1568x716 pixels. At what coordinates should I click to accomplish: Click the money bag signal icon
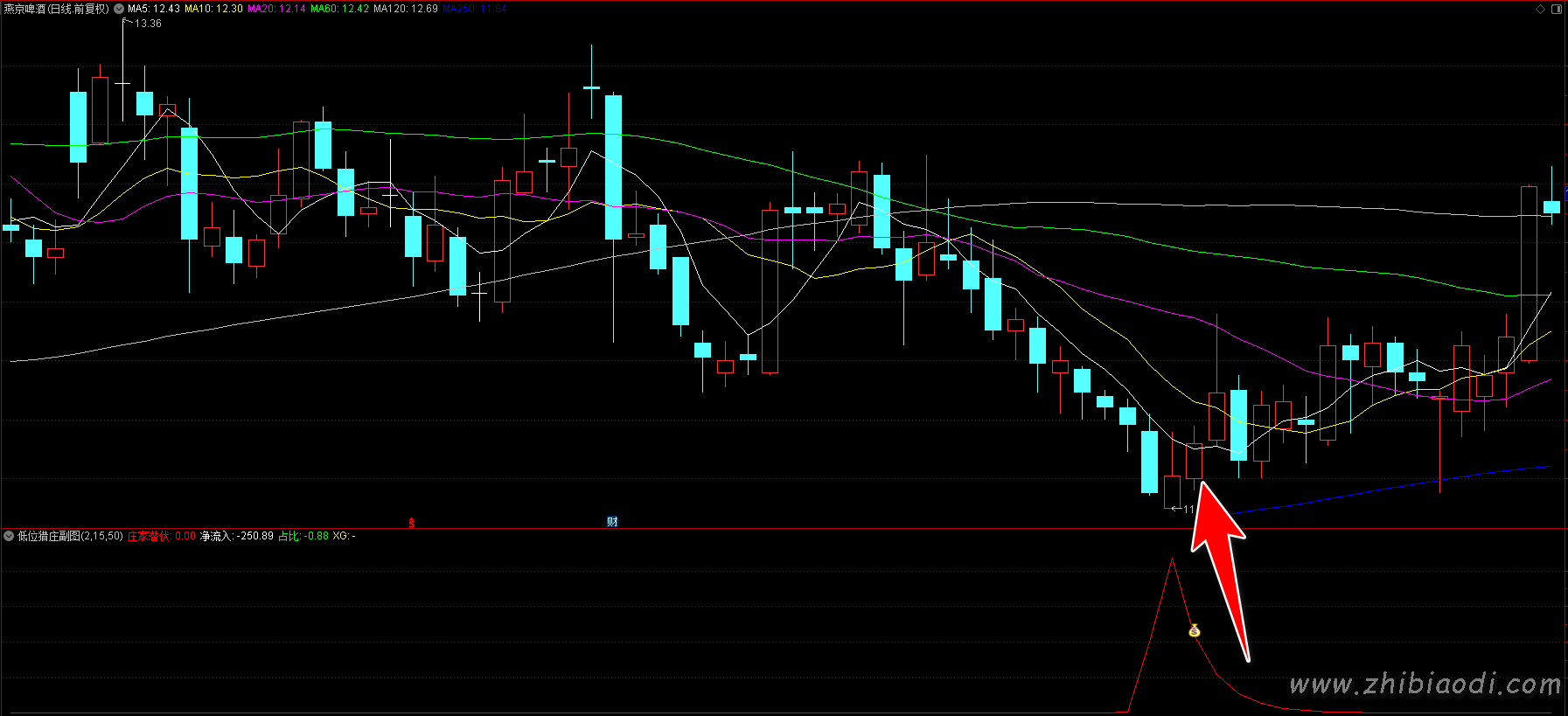coord(1195,630)
